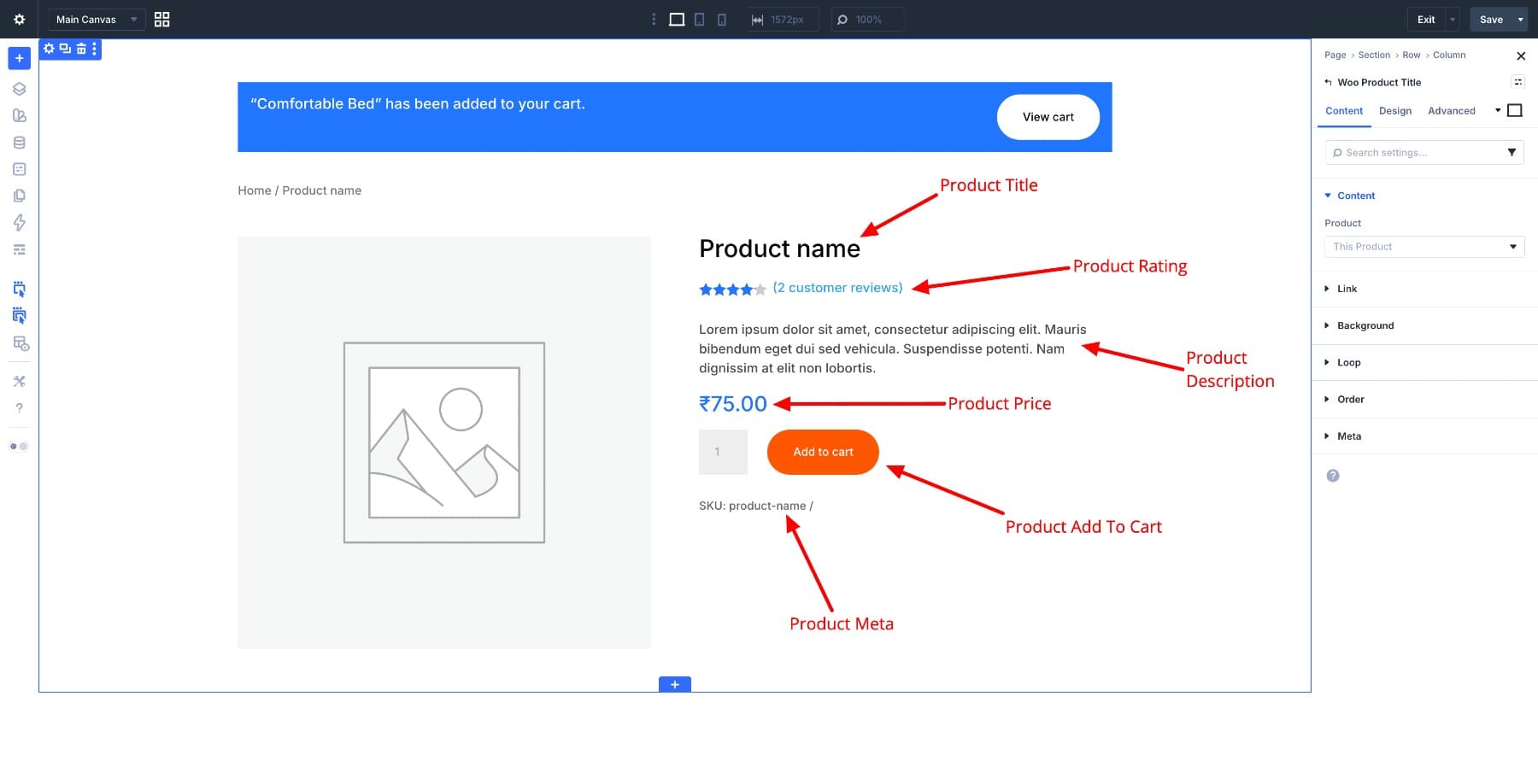The height and width of the screenshot is (784, 1538).
Task: Switch to phone preview mode
Action: click(720, 19)
